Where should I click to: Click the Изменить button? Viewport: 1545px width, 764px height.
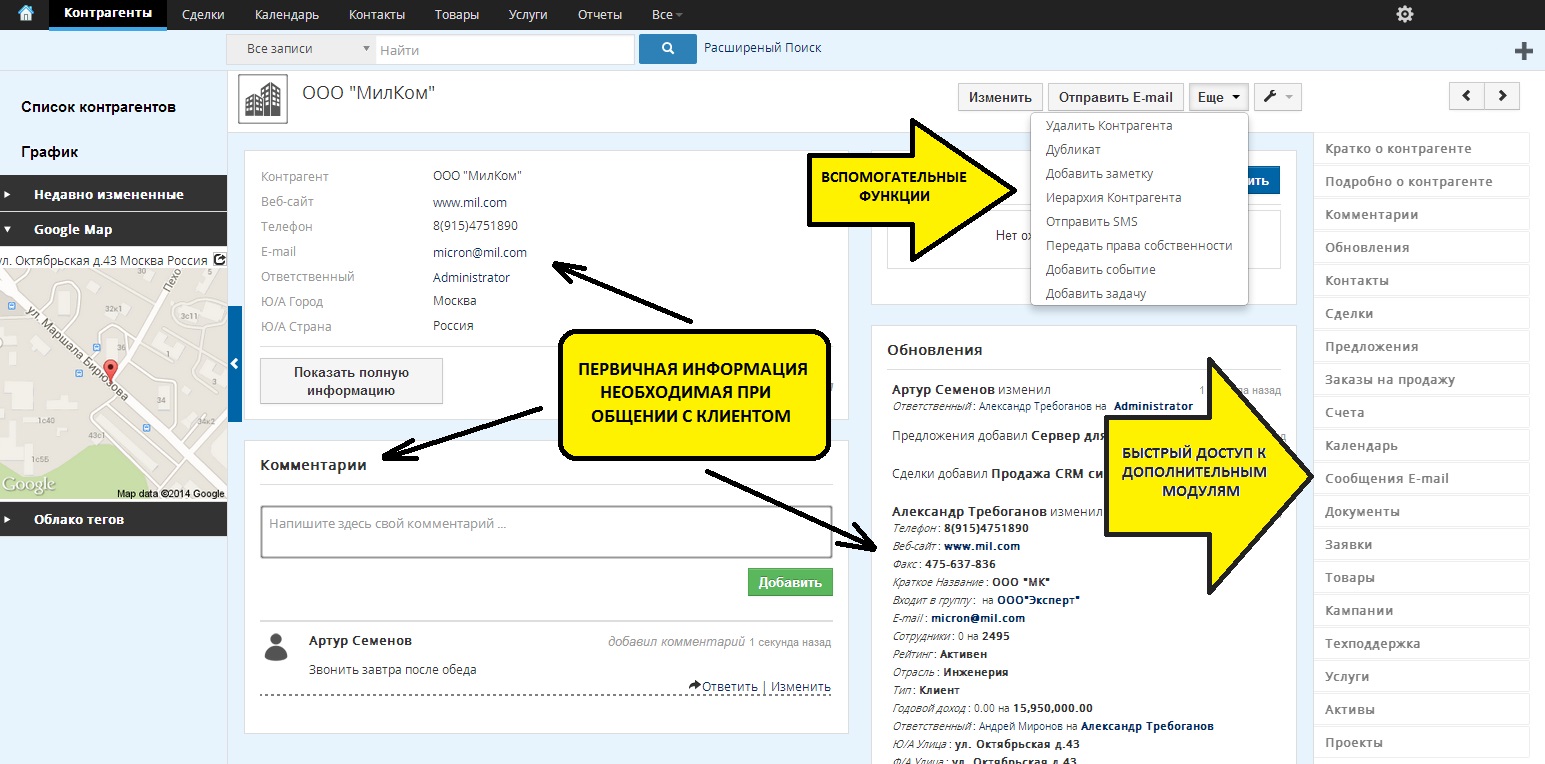[1000, 97]
